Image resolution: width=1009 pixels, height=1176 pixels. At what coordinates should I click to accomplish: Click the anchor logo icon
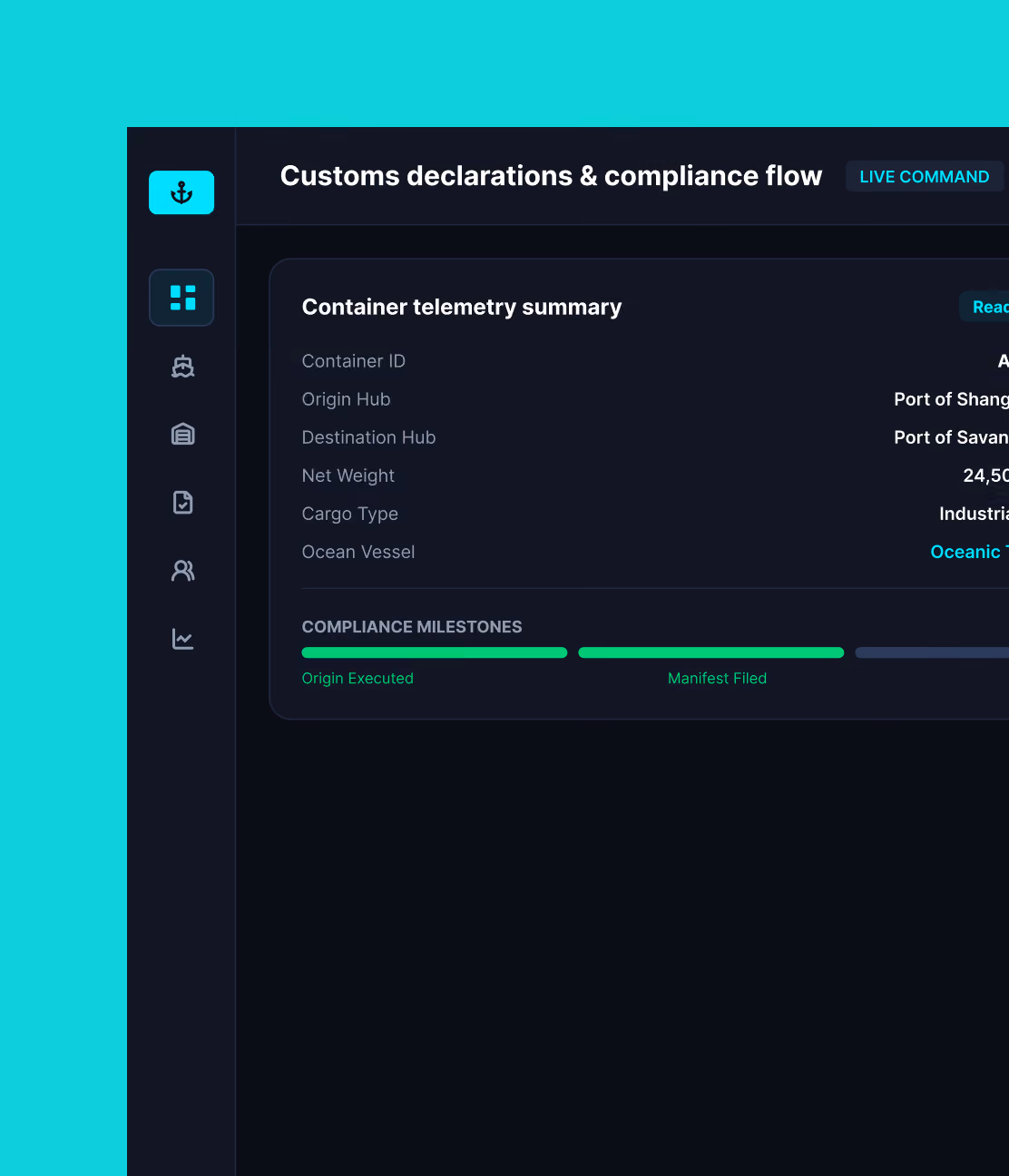click(x=181, y=192)
